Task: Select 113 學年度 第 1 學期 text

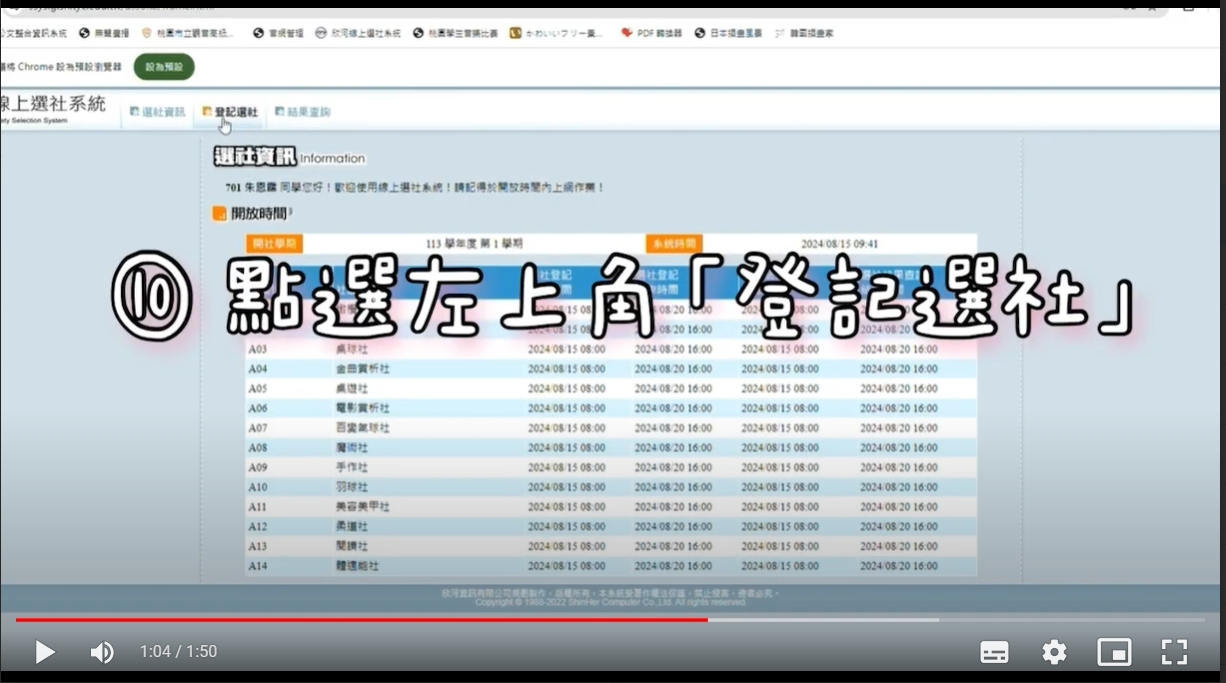Action: pos(473,244)
